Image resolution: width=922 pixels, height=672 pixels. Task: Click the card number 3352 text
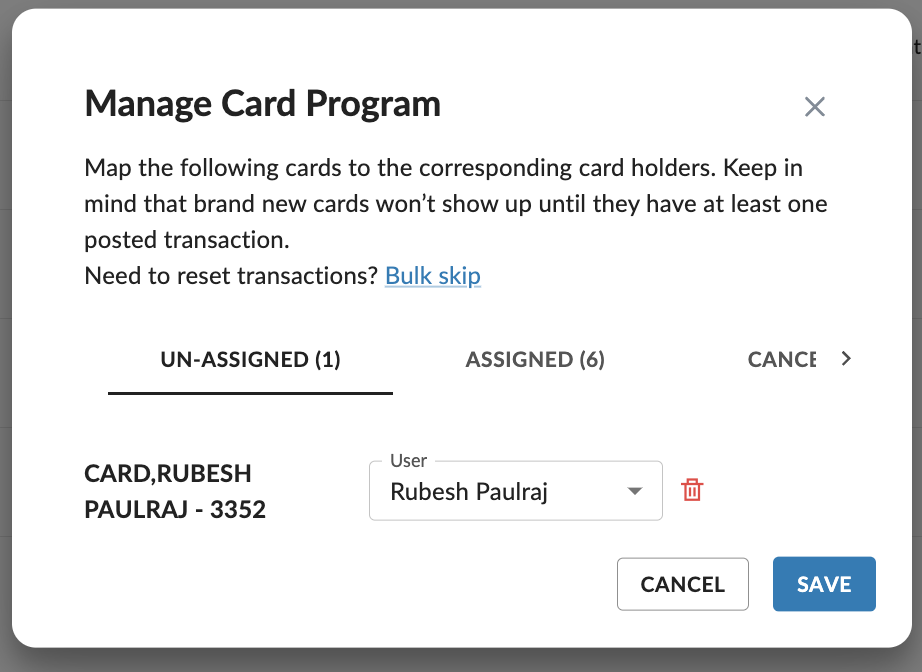pos(238,510)
